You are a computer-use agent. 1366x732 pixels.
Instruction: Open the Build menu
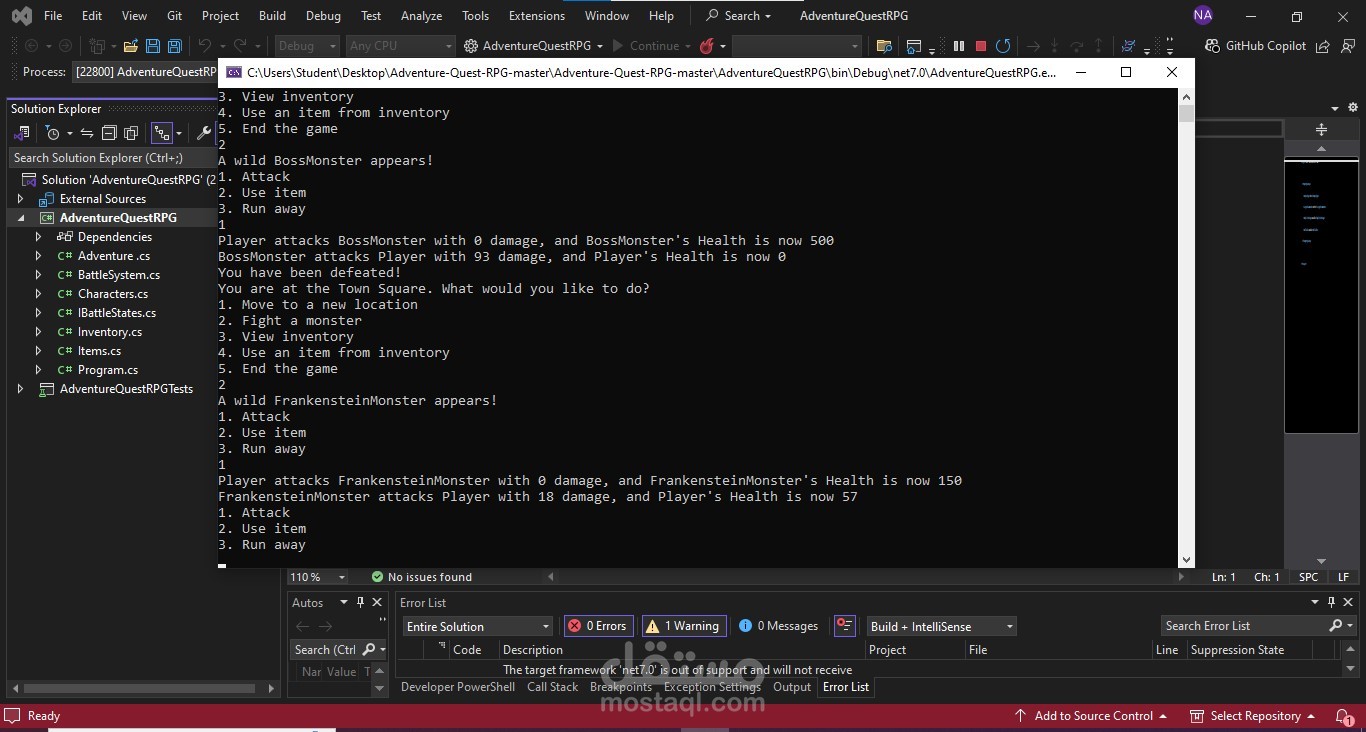coord(272,16)
